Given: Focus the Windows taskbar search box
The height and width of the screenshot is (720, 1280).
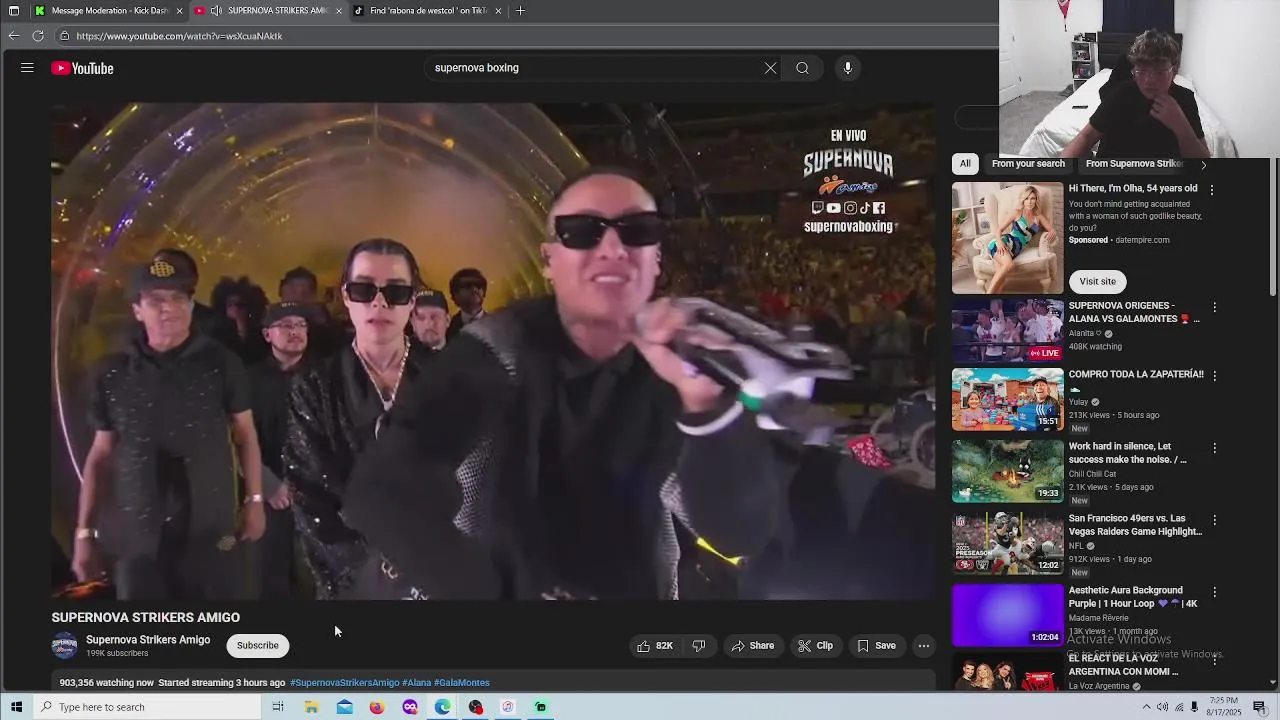Looking at the screenshot, I should point(146,707).
